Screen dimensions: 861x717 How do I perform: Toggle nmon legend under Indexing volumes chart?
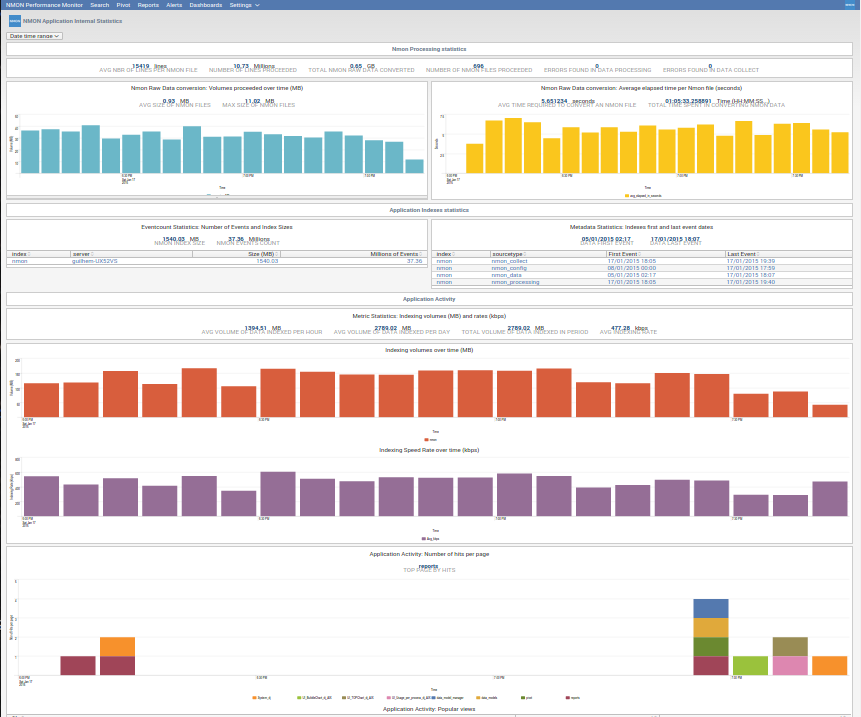[x=431, y=440]
